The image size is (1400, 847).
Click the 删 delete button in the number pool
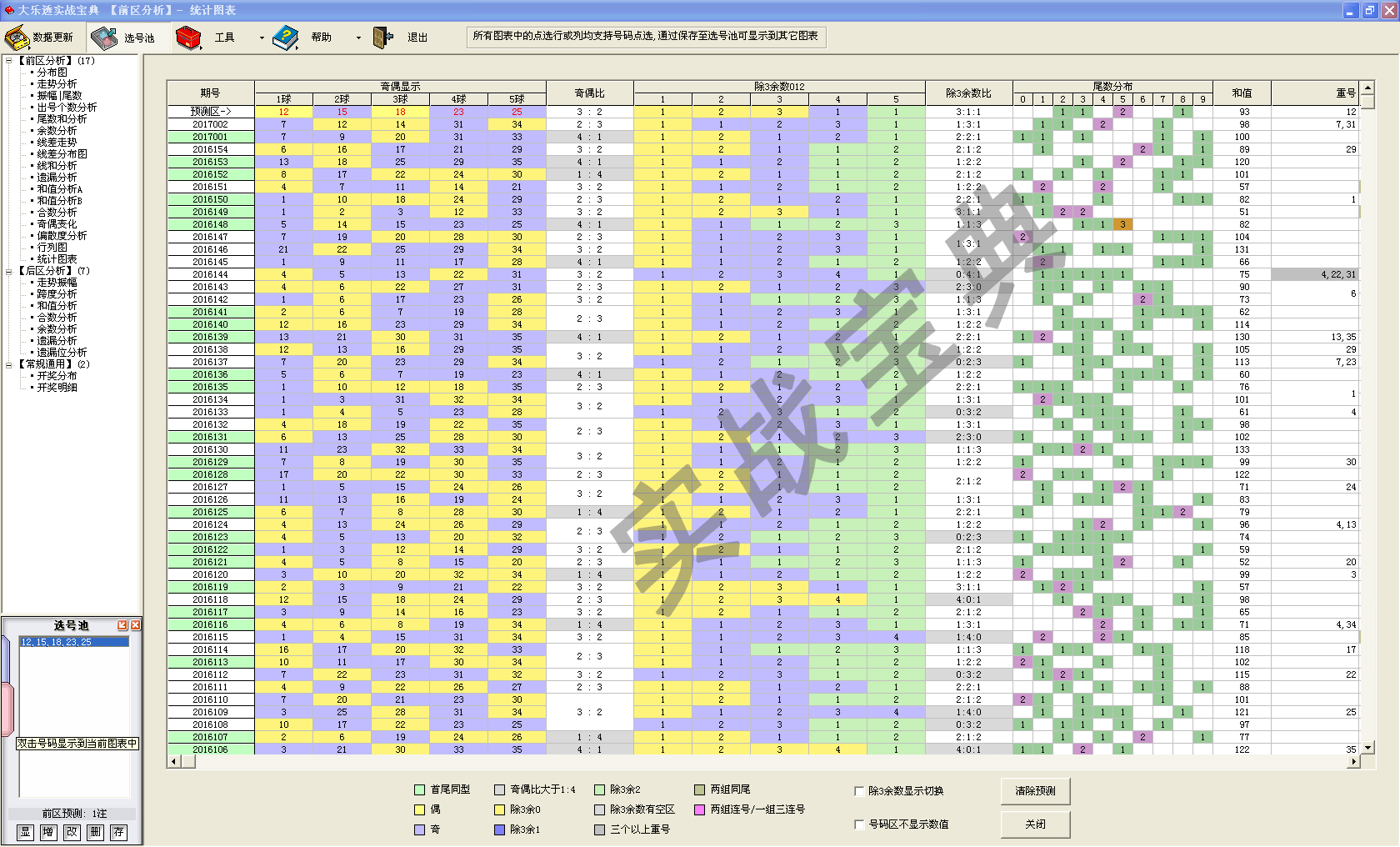96,832
